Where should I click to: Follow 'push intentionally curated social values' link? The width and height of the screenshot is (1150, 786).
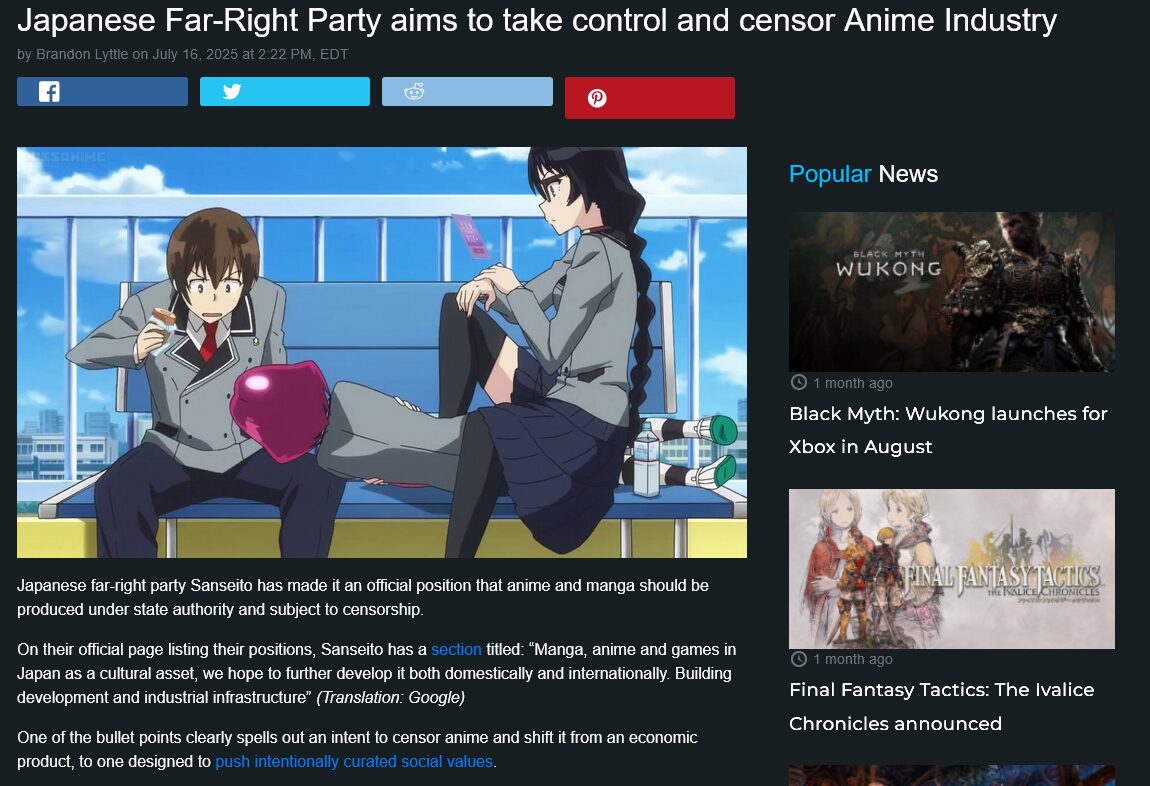coord(354,762)
